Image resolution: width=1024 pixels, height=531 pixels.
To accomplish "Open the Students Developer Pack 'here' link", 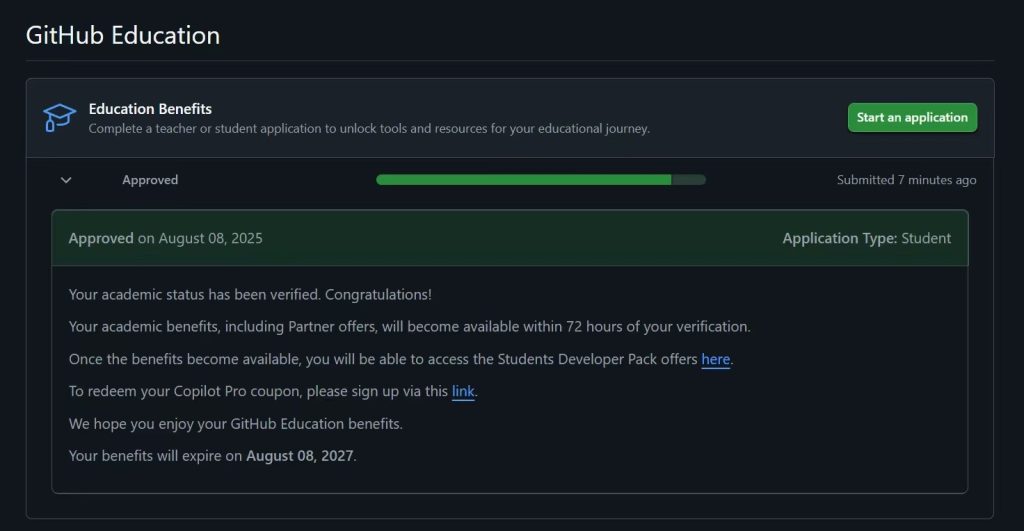I will (x=715, y=359).
